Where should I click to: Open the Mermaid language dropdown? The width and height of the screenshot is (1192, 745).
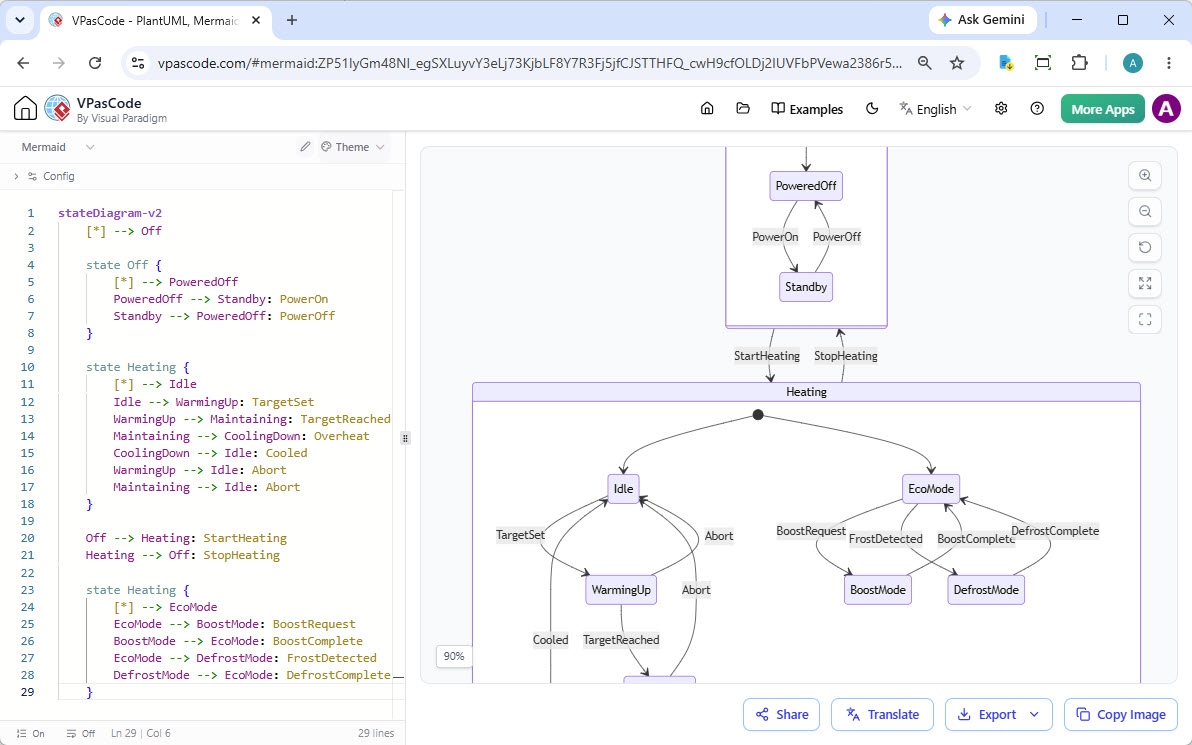tap(58, 147)
